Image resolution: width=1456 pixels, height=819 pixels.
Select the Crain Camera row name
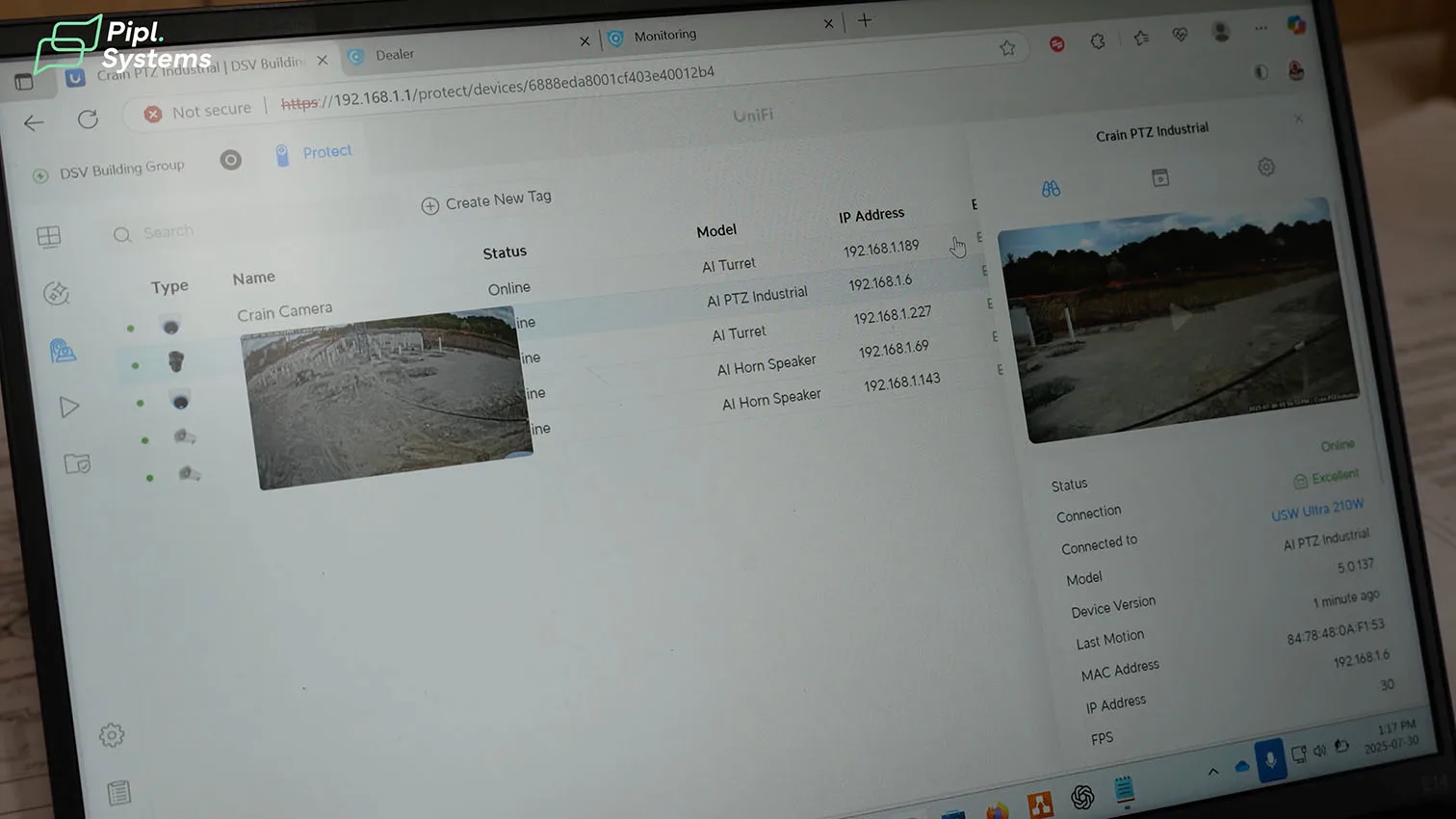point(285,312)
